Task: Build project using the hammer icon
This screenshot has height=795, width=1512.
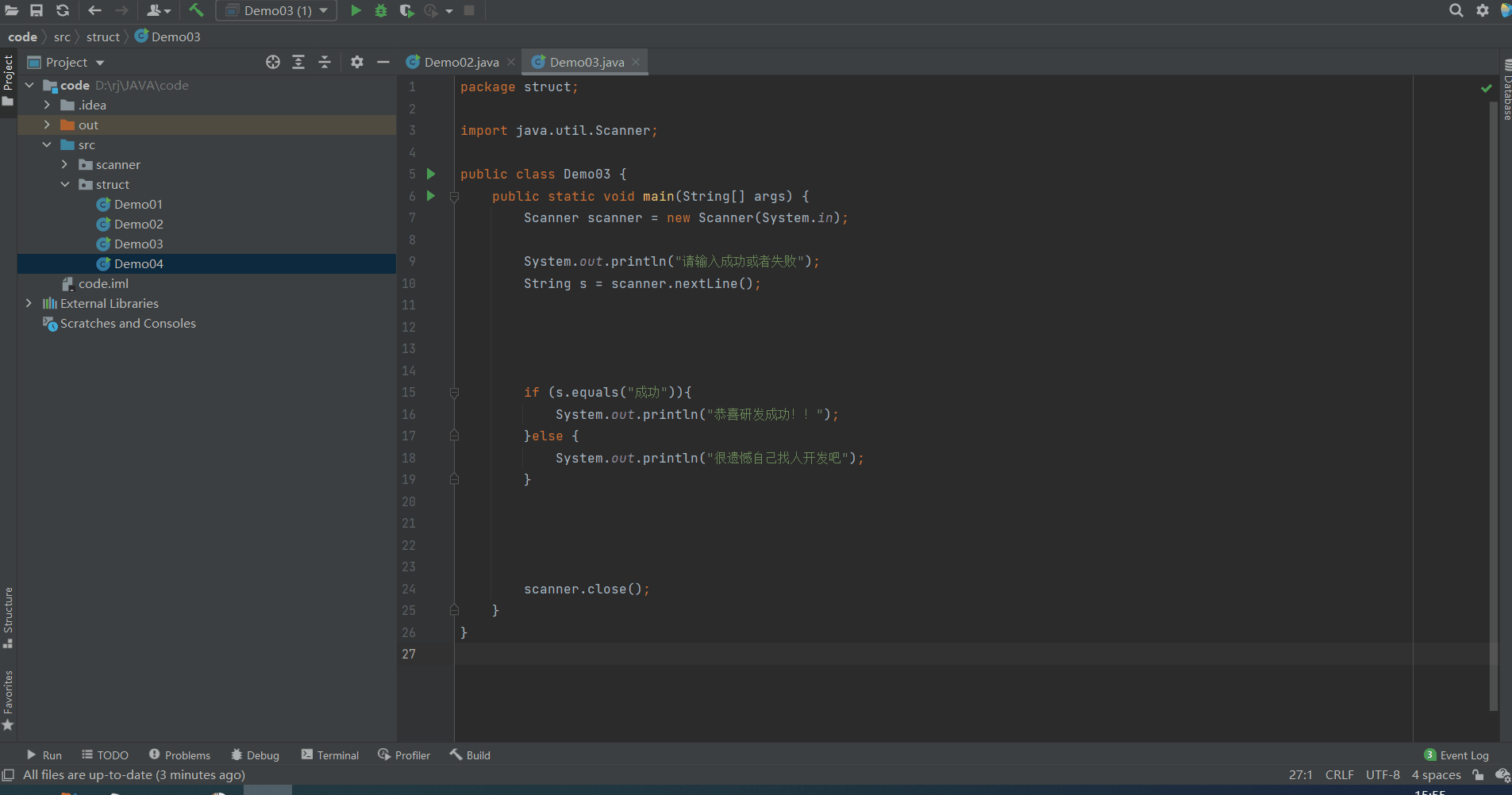Action: pos(196,10)
